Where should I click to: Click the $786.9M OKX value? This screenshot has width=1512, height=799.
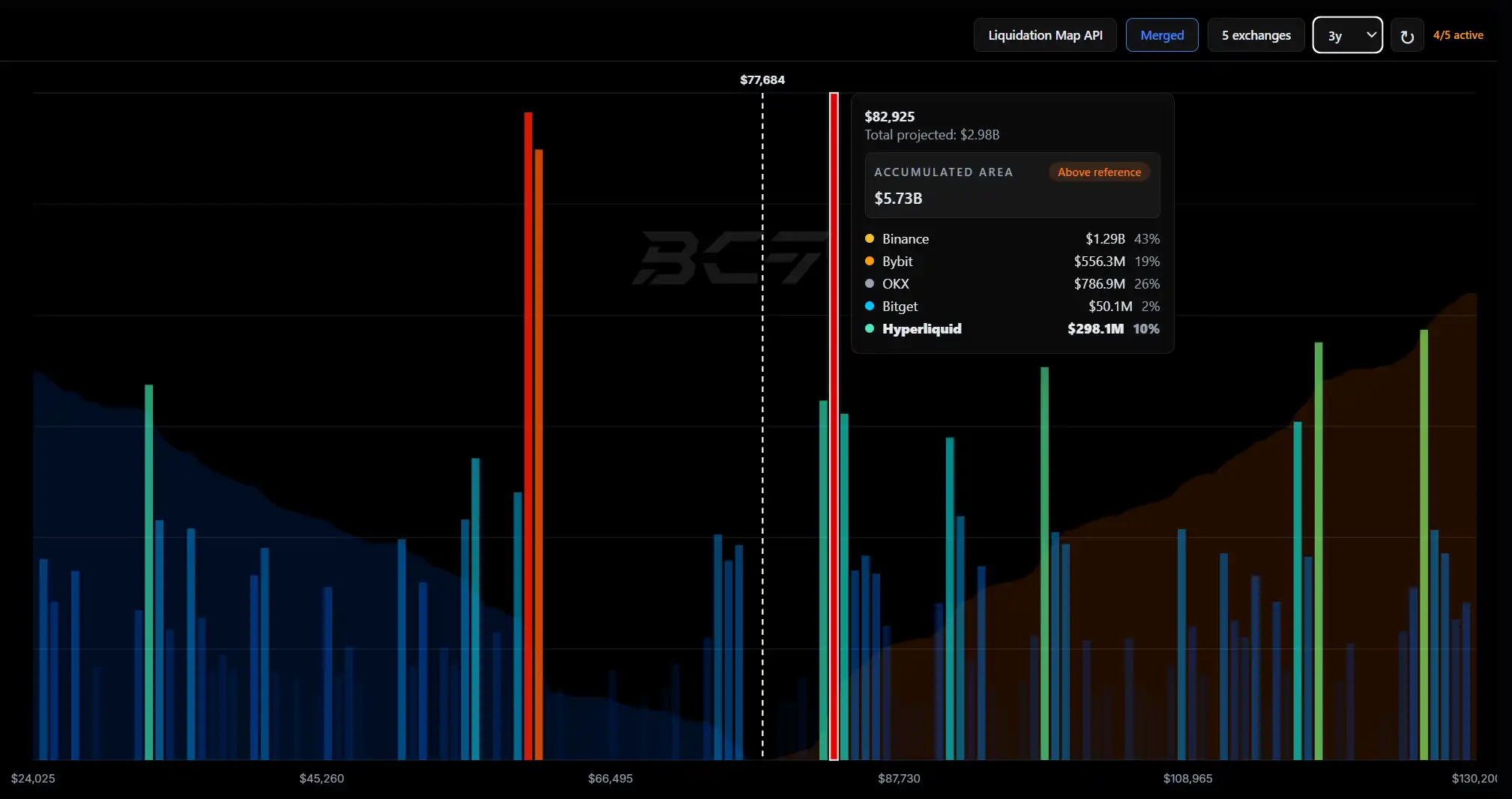click(1100, 284)
